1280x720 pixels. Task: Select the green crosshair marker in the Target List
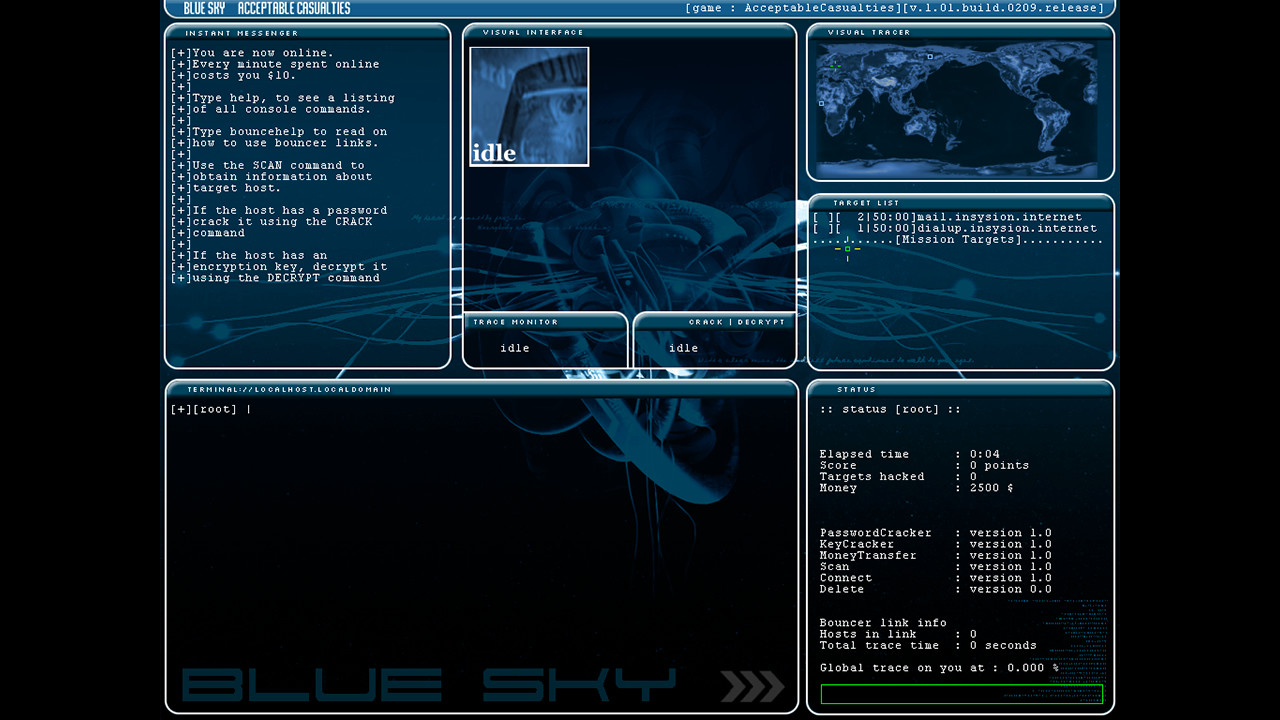848,249
